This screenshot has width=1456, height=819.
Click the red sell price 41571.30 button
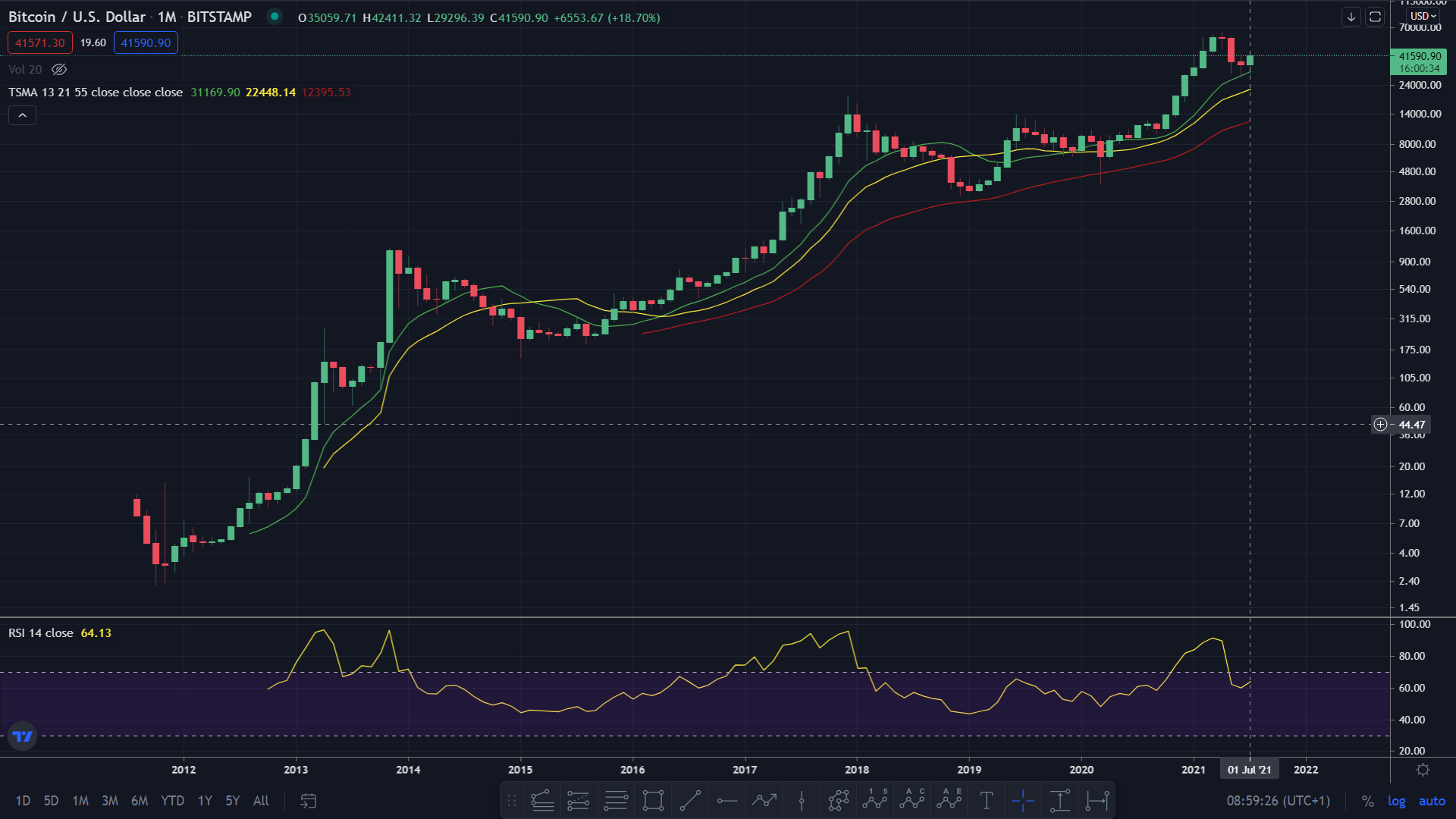pos(40,43)
